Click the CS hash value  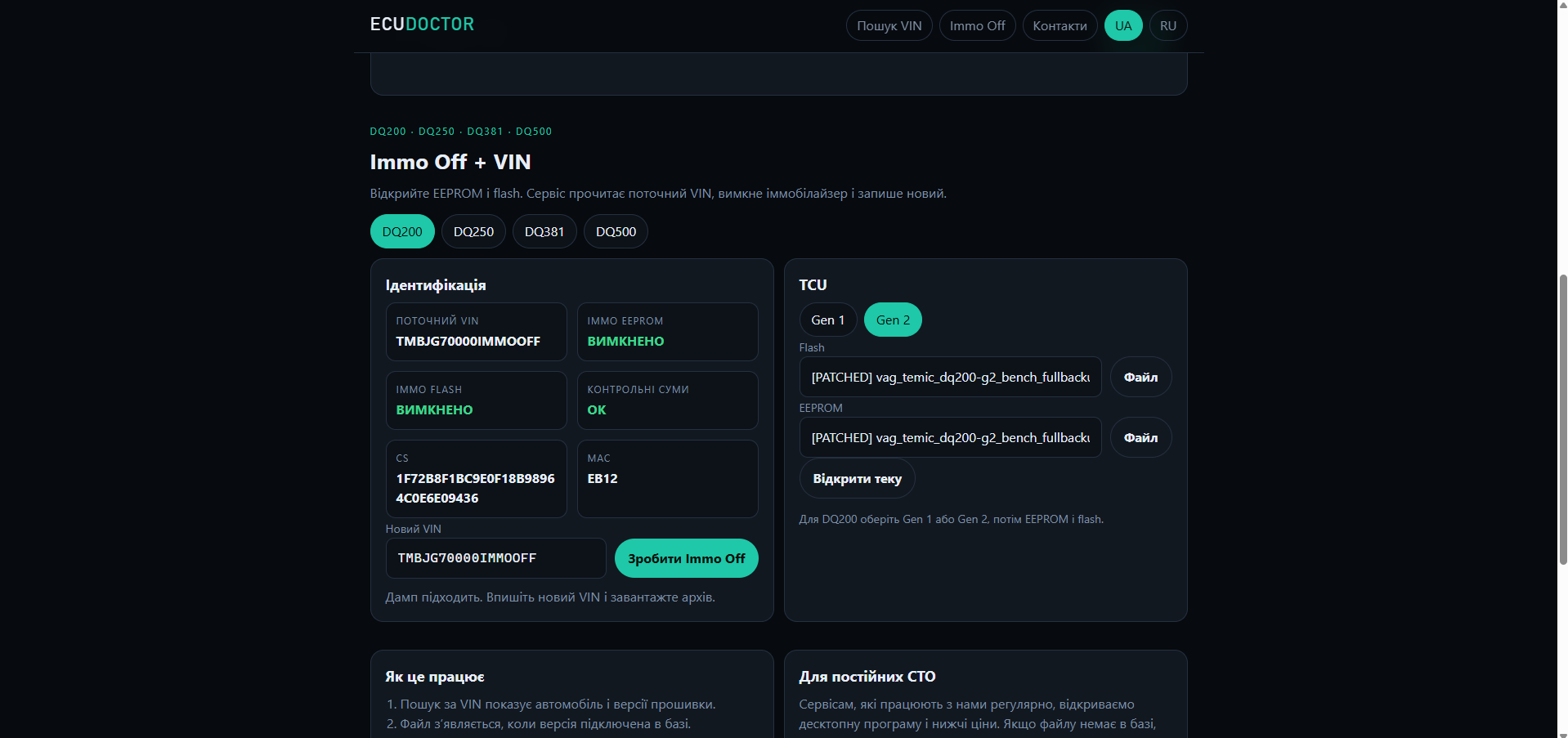(475, 488)
